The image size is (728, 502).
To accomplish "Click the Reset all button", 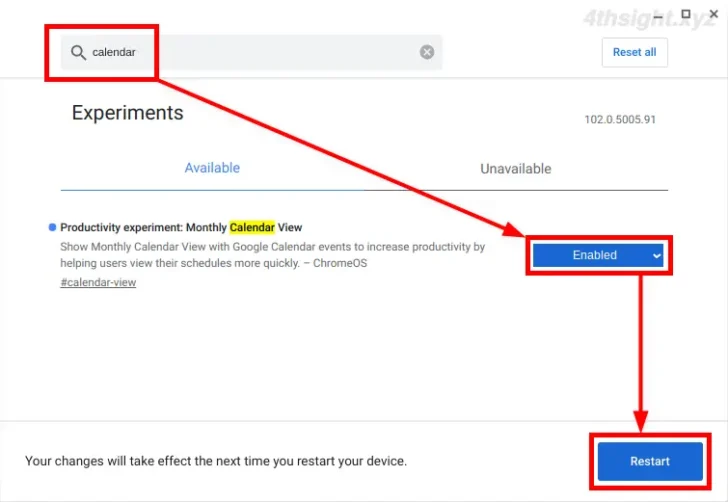I will pos(634,52).
